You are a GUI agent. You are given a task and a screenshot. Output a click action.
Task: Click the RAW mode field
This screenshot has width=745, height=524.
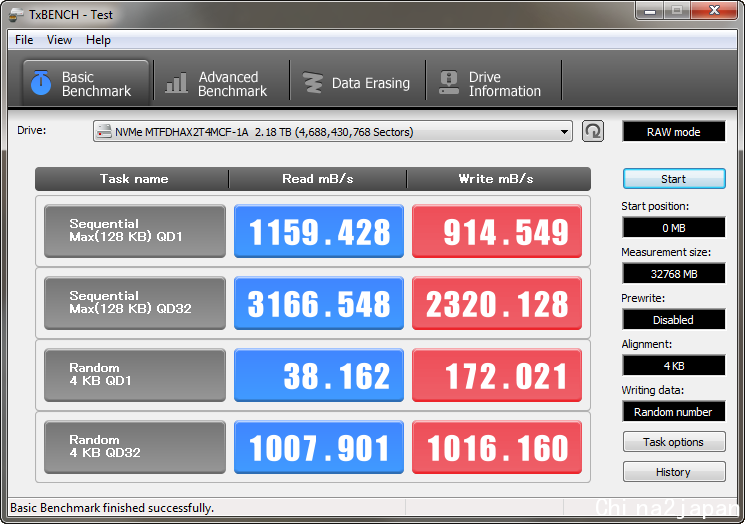(x=674, y=132)
